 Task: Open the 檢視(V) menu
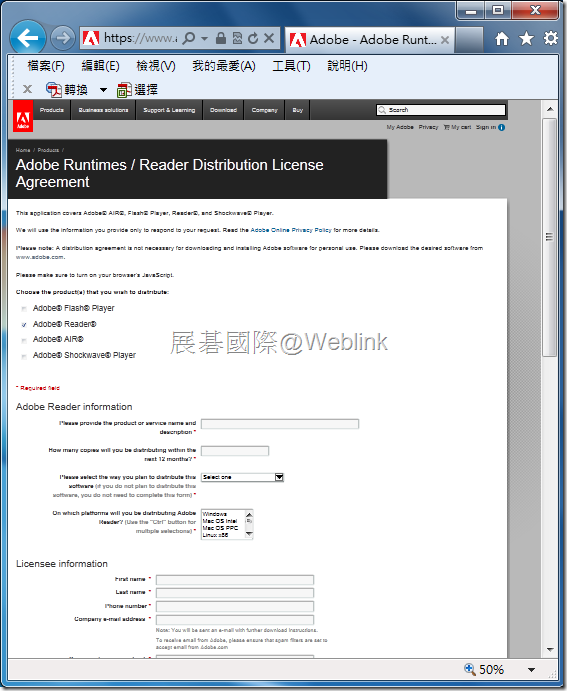[156, 66]
